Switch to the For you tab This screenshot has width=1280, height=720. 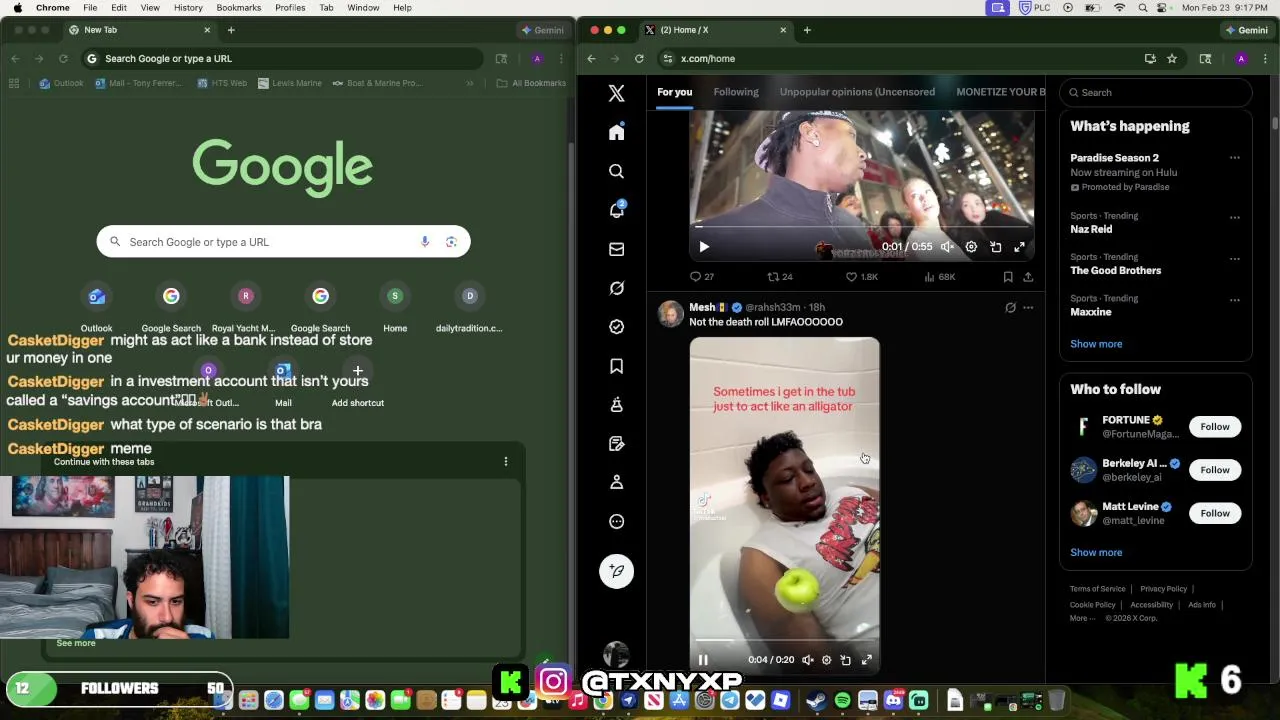click(674, 92)
